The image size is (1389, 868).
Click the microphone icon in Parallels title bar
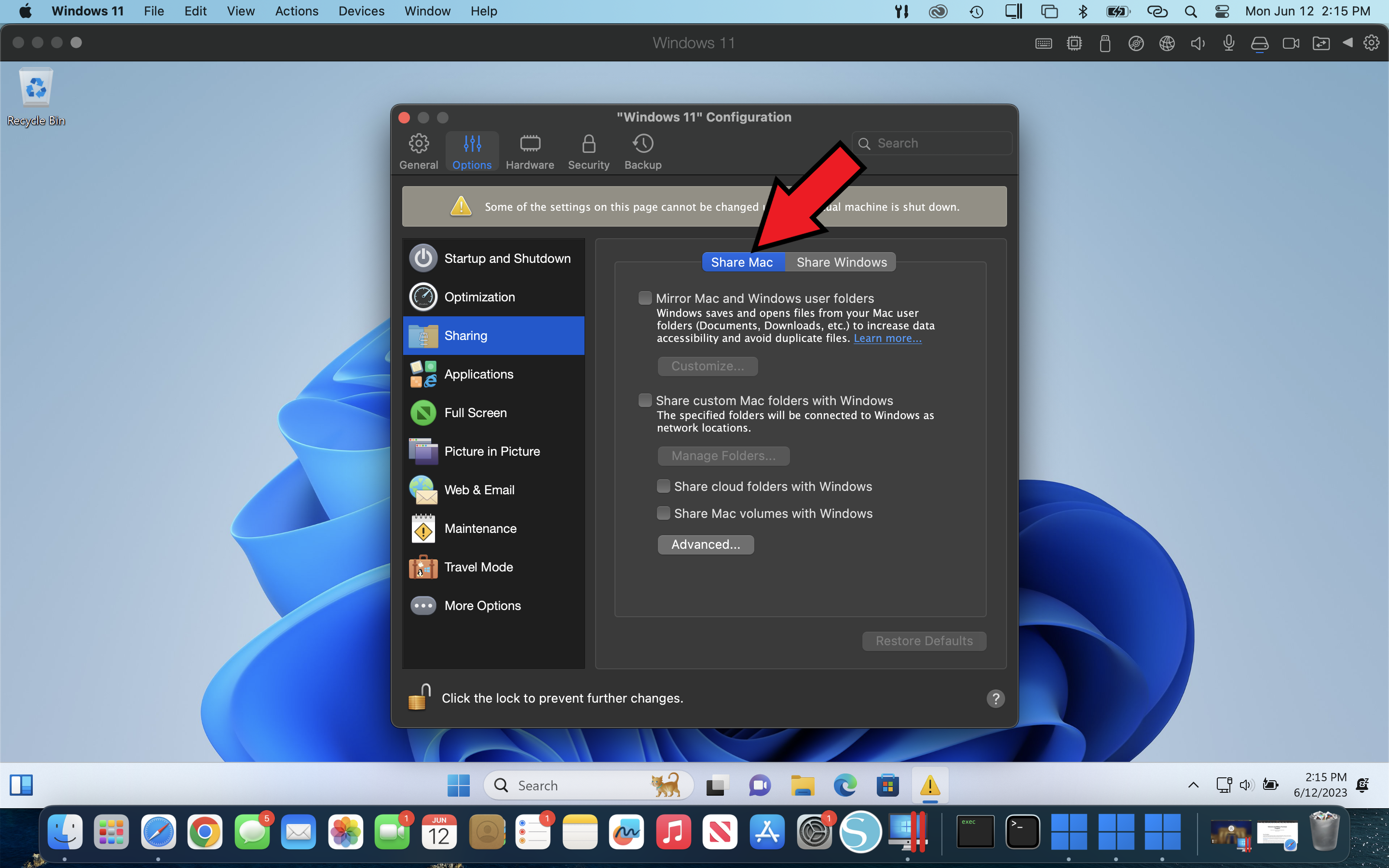point(1228,43)
